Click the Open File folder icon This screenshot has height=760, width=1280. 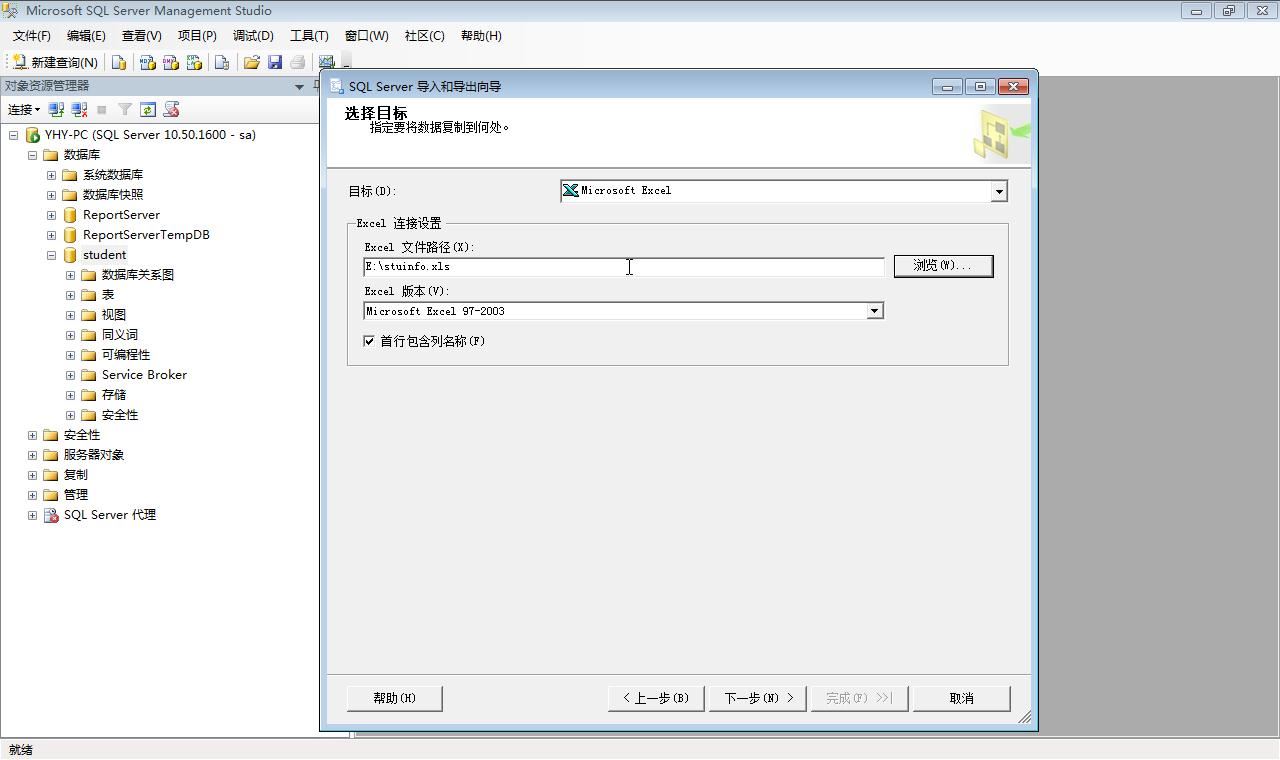pos(251,62)
